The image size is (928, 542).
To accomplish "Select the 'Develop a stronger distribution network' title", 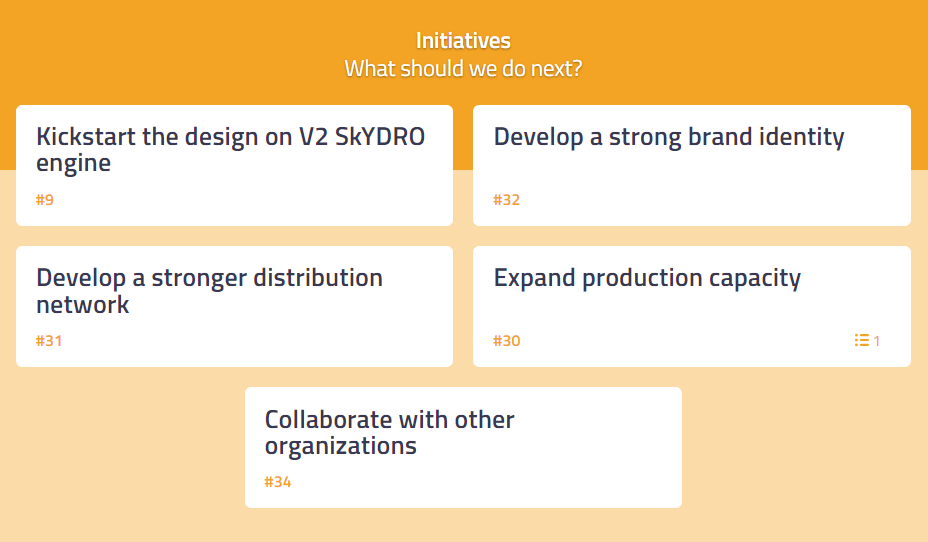I will [210, 291].
